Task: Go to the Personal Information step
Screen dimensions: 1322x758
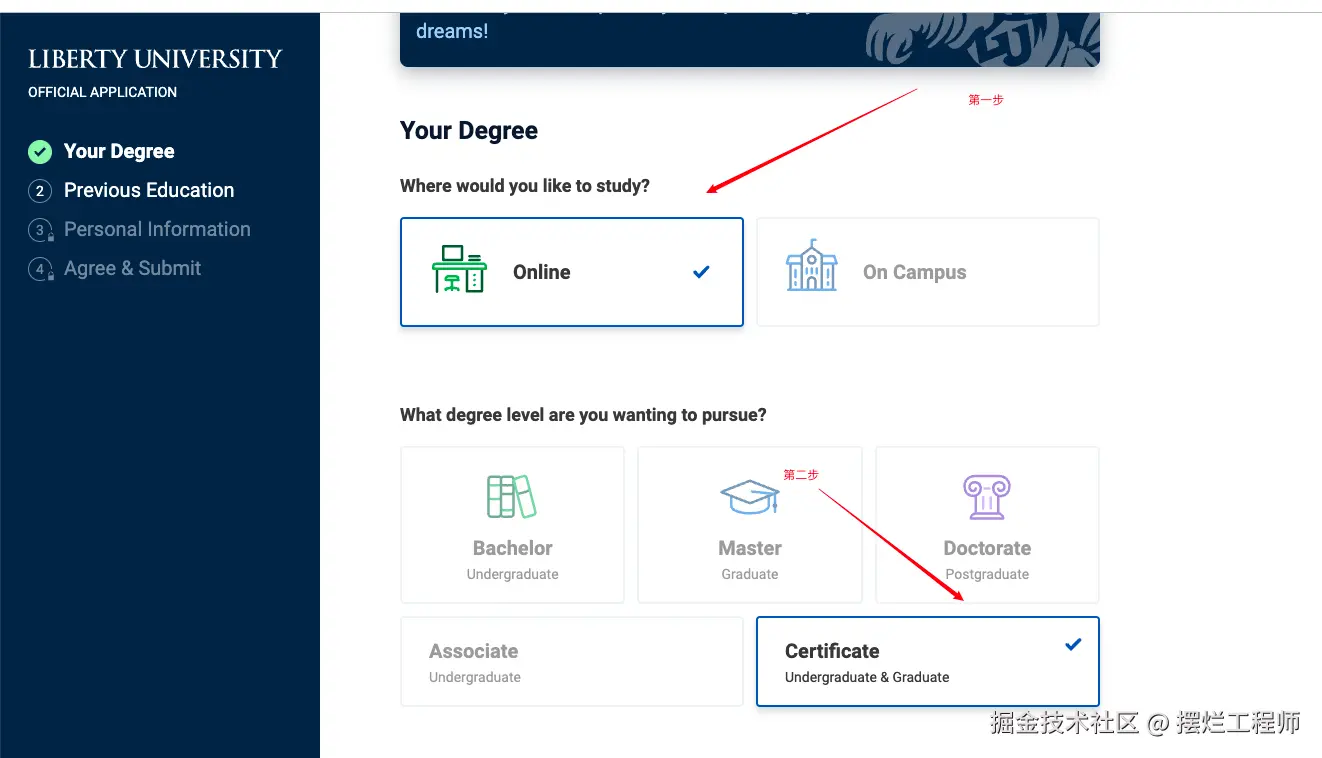Action: (157, 230)
